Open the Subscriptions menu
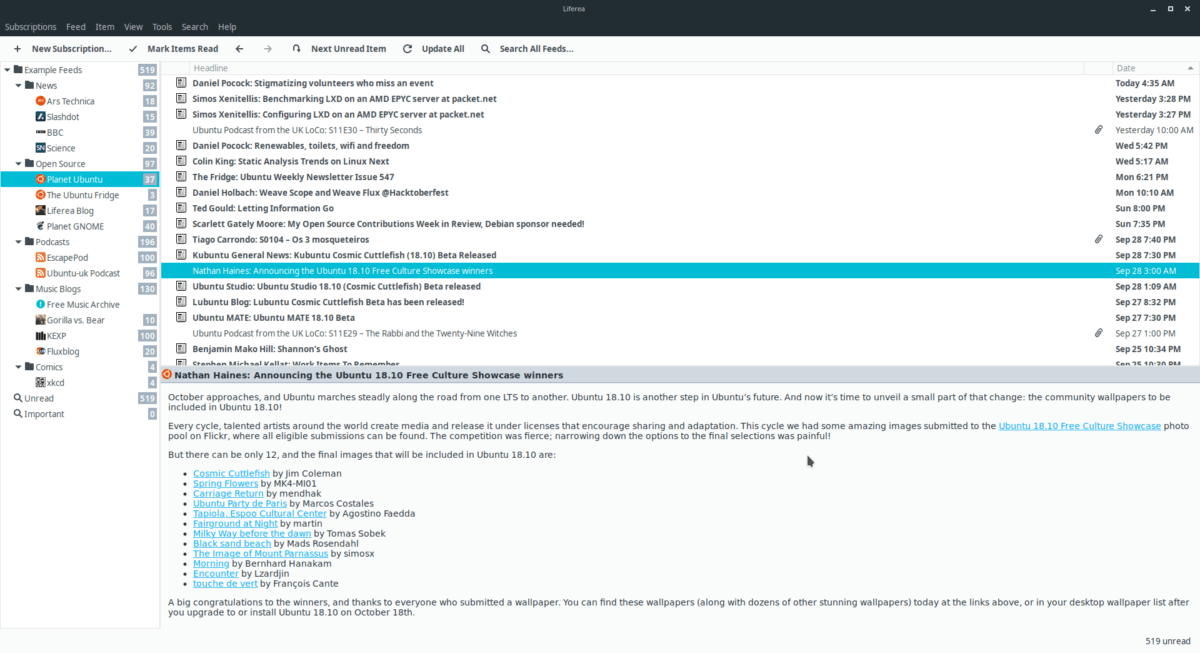Viewport: 1200px width, 653px height. (31, 27)
